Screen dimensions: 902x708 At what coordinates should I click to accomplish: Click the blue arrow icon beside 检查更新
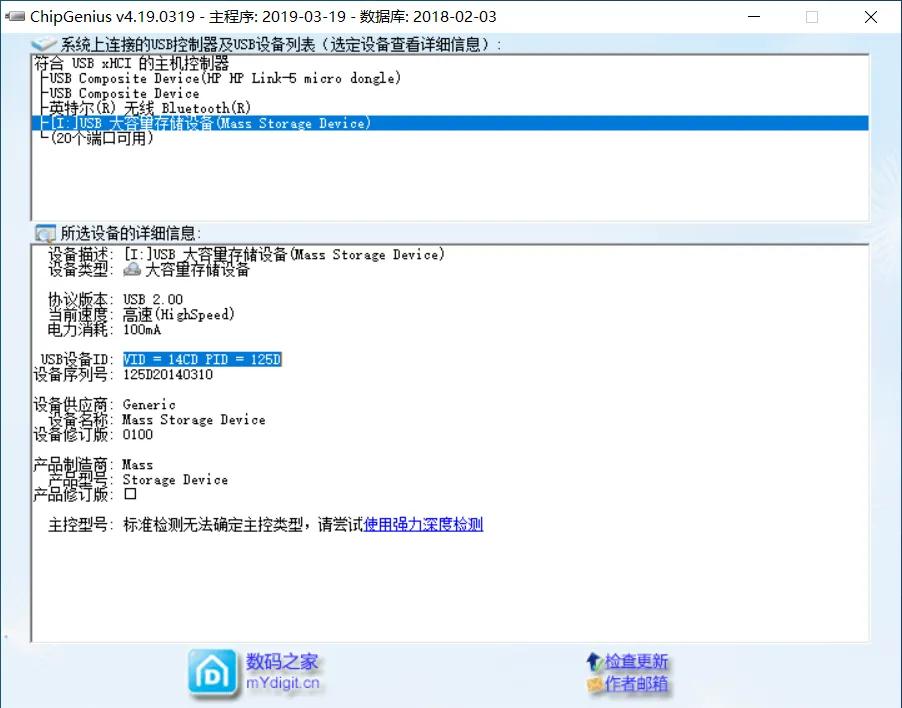tap(593, 661)
